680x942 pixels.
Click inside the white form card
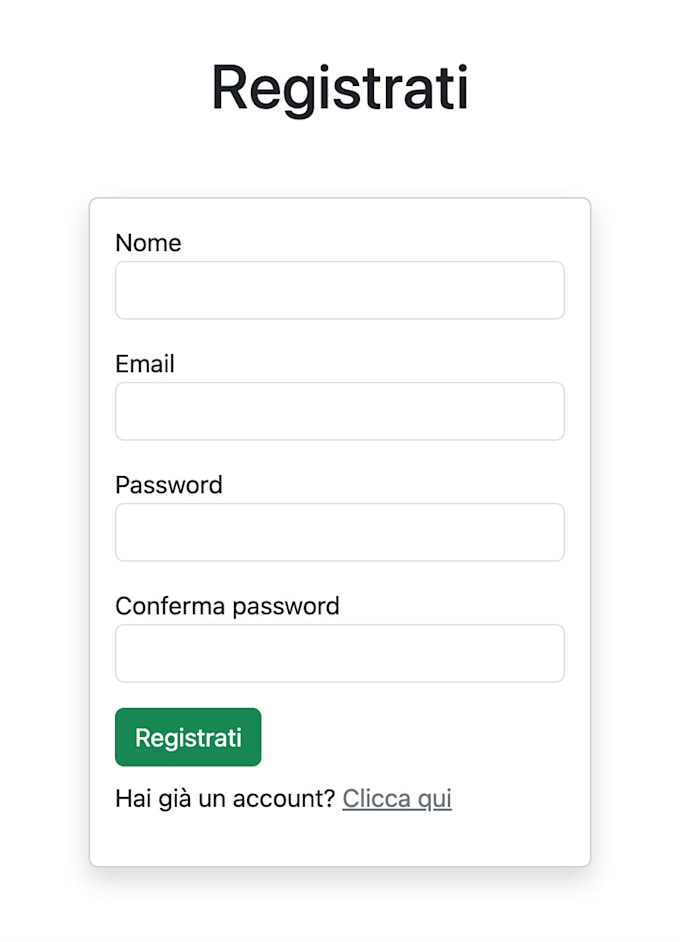click(x=339, y=840)
